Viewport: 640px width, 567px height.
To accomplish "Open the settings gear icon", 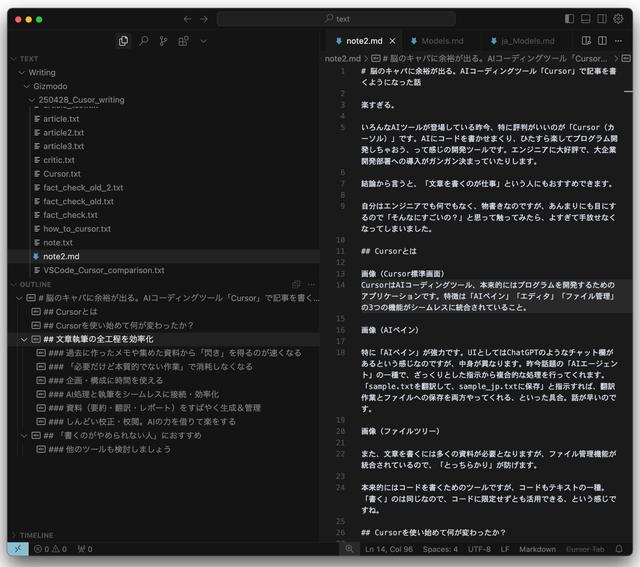I will tap(618, 19).
